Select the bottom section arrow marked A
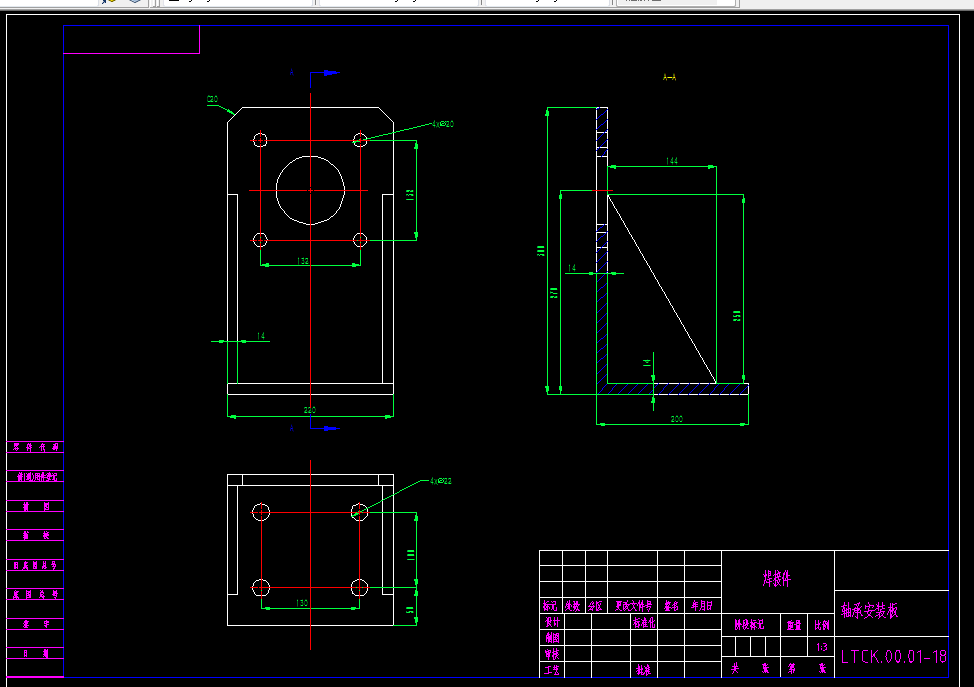This screenshot has height=687, width=974. (x=325, y=428)
